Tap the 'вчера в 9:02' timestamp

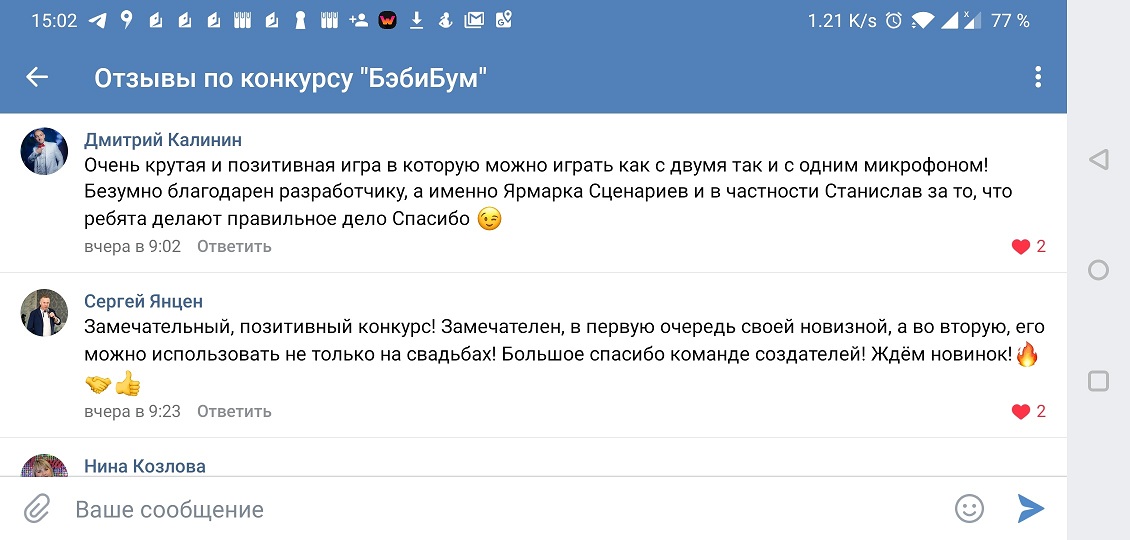pos(132,246)
